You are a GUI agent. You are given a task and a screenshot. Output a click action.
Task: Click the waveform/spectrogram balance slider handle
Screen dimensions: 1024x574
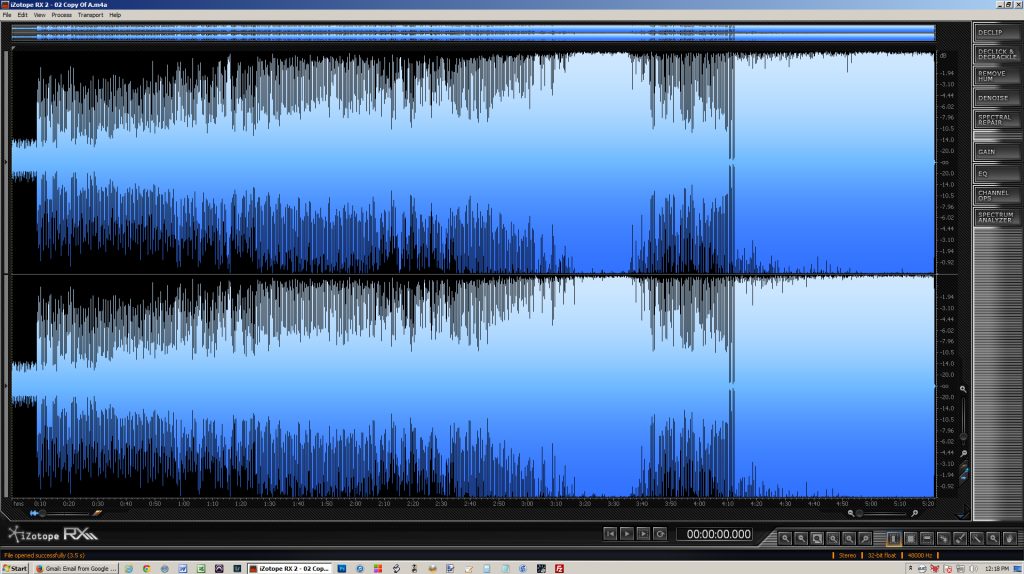[43, 513]
